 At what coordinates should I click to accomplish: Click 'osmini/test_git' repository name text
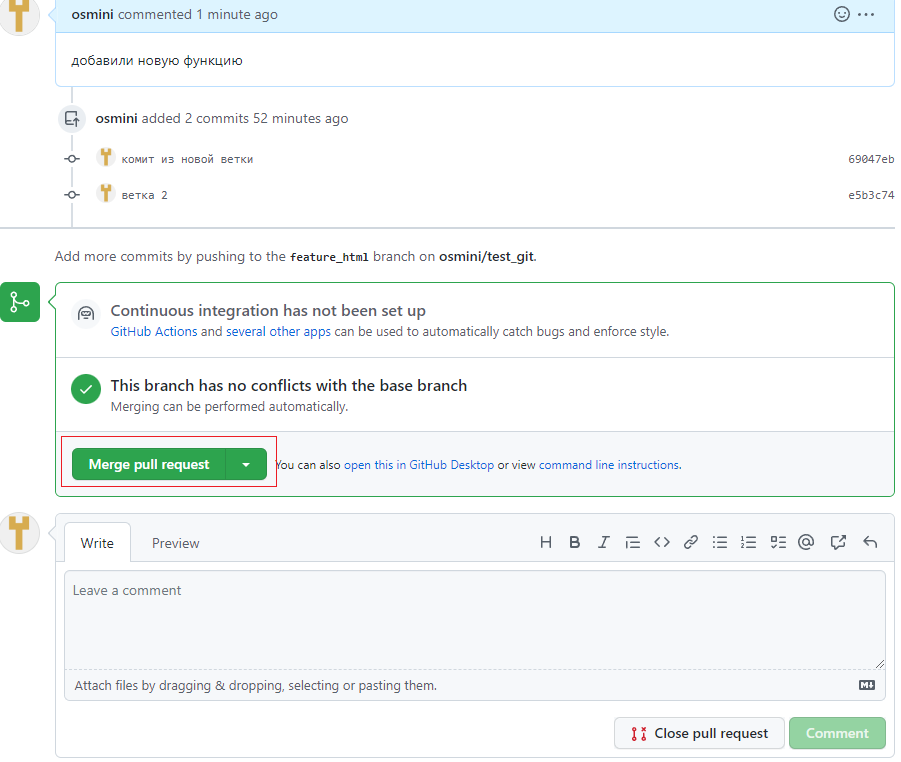(x=486, y=256)
